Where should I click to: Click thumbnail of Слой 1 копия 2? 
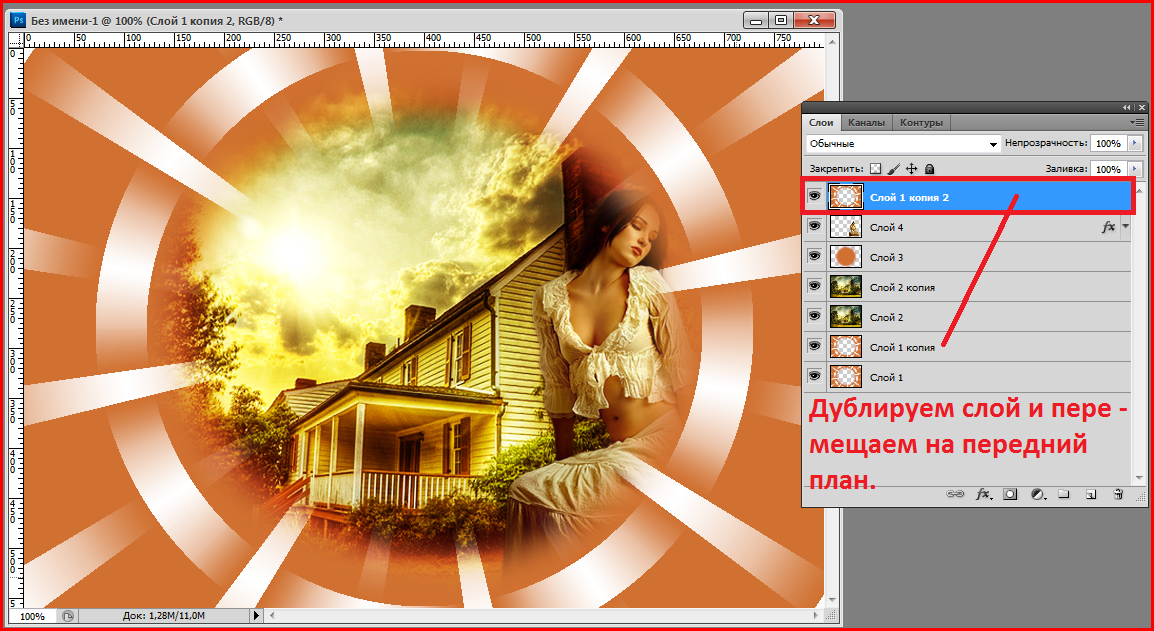[846, 197]
